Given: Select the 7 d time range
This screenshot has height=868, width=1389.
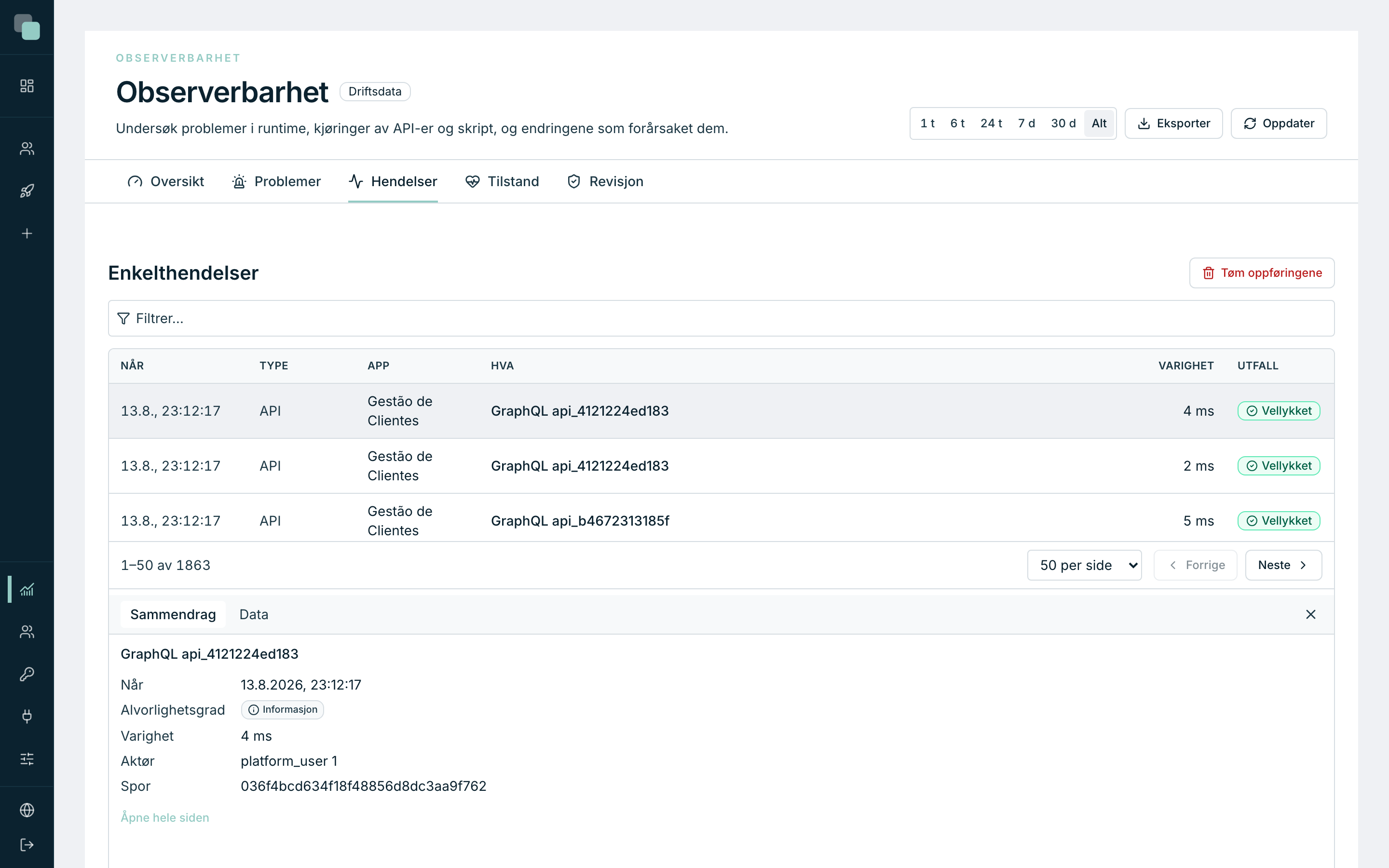Looking at the screenshot, I should 1026,123.
